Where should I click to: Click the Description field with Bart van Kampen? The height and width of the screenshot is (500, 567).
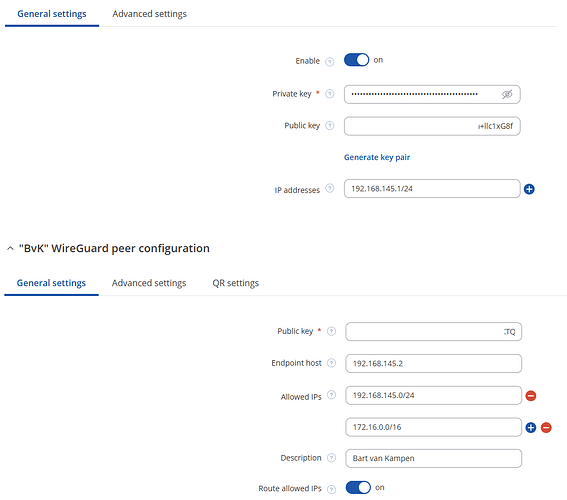433,458
